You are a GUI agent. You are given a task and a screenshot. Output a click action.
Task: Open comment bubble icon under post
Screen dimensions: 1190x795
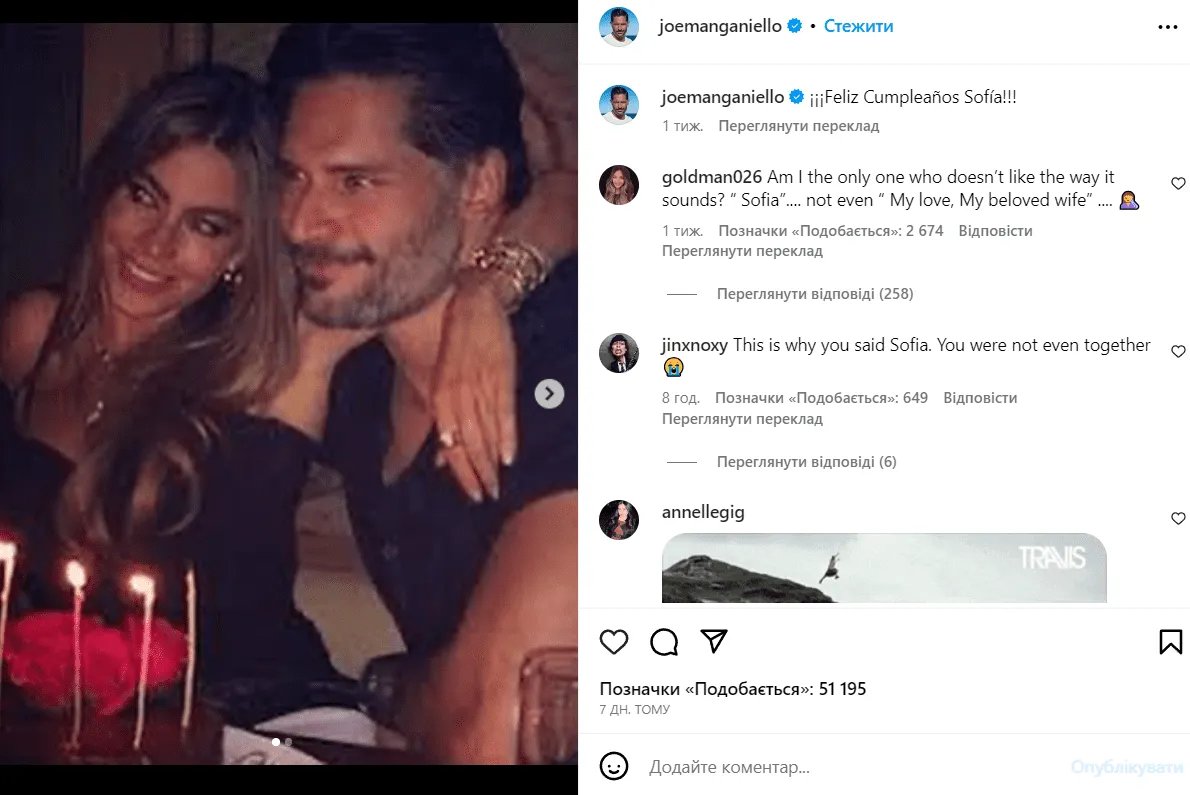pyautogui.click(x=664, y=641)
